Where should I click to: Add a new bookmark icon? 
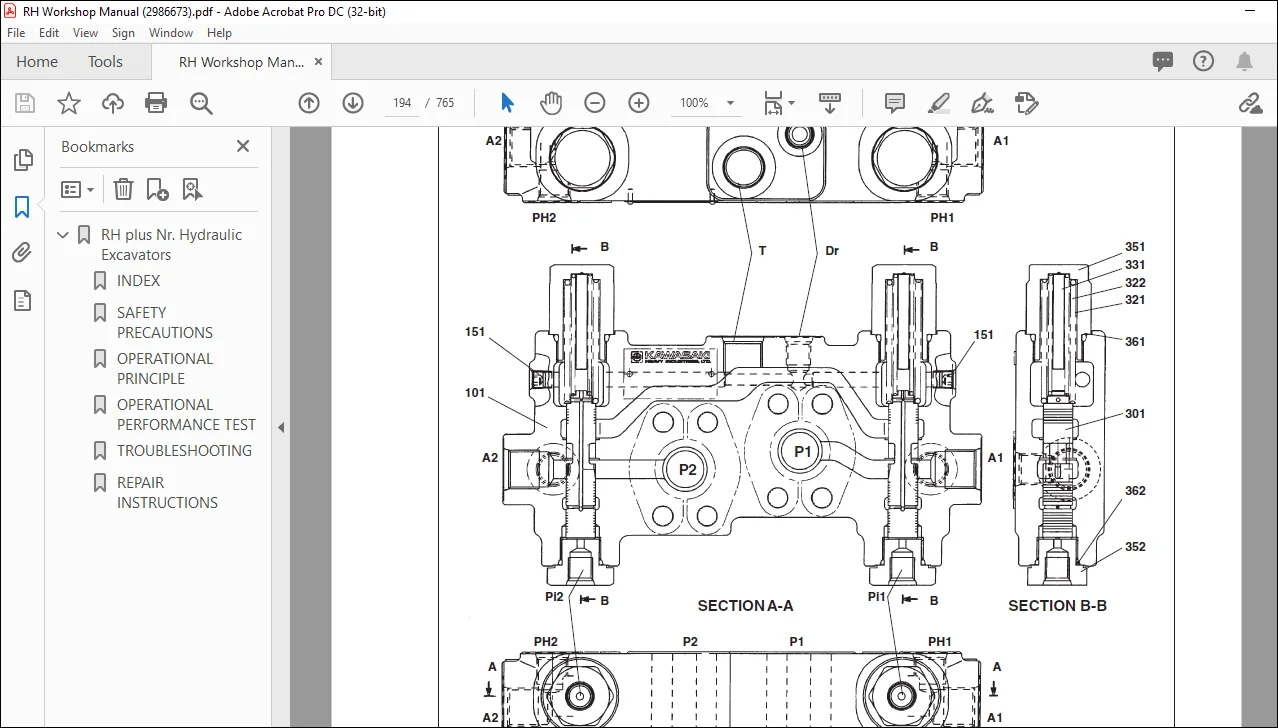[x=157, y=189]
